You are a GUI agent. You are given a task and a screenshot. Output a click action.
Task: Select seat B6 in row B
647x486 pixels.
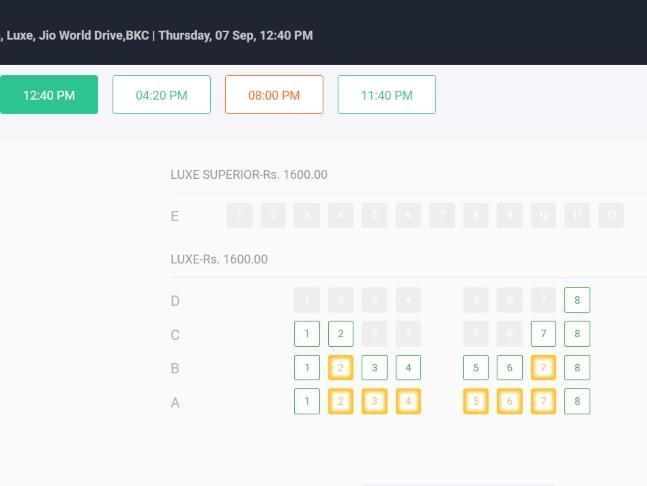coord(510,368)
